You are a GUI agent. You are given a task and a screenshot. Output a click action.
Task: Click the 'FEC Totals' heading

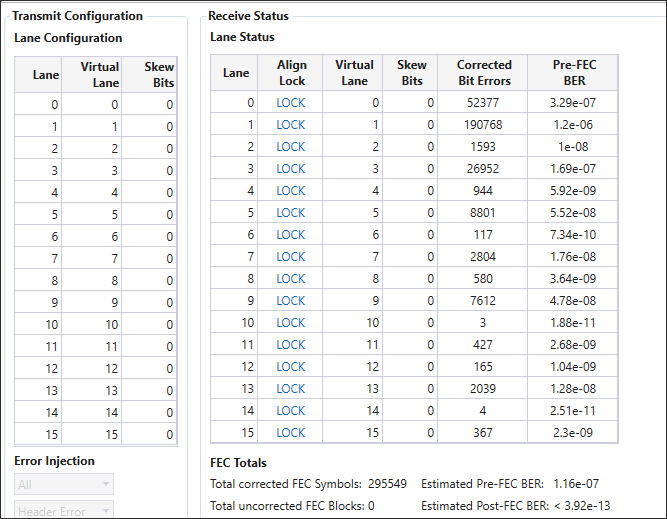(238, 463)
